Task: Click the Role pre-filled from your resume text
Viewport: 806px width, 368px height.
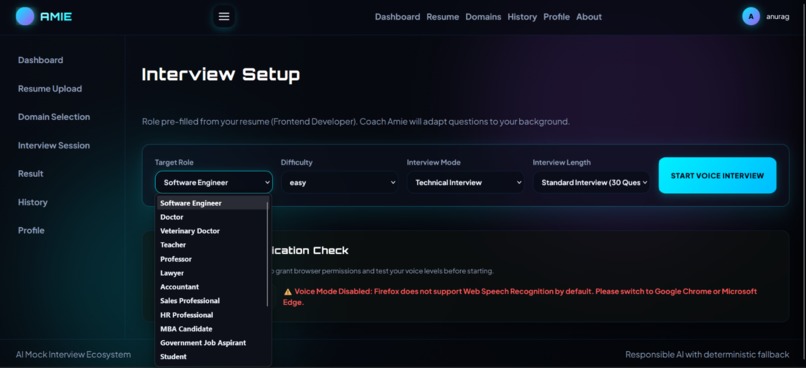Action: [x=356, y=122]
